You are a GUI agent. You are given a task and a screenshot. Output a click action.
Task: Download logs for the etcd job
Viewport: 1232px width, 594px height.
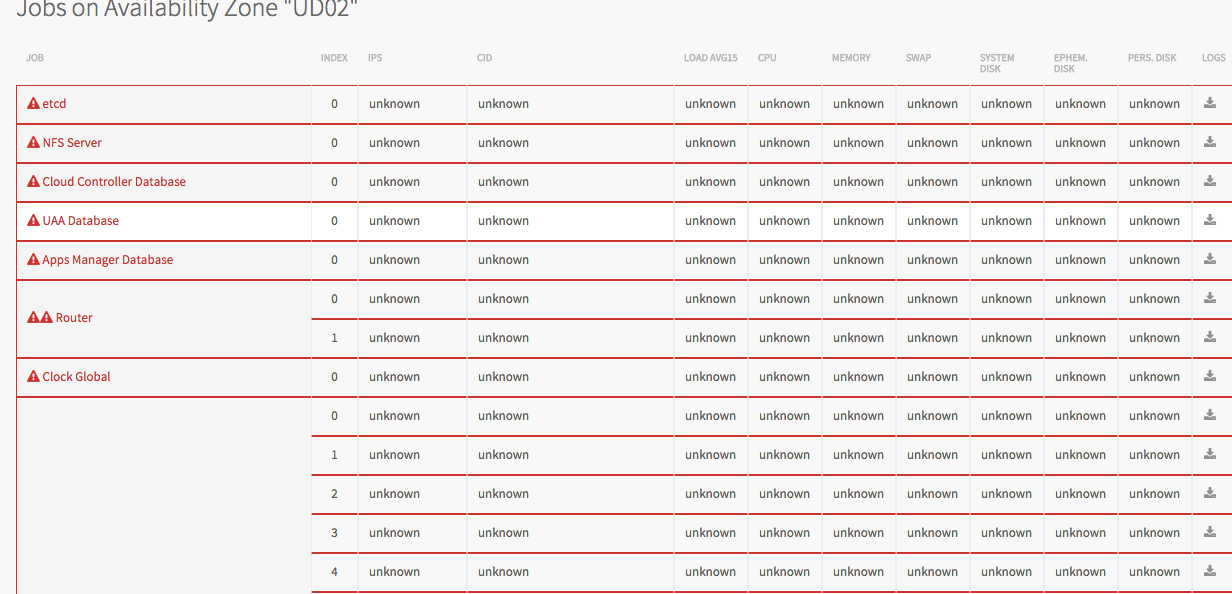tap(1209, 102)
